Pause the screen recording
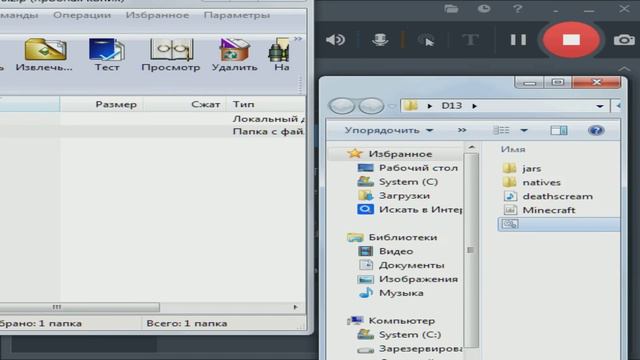 point(518,40)
